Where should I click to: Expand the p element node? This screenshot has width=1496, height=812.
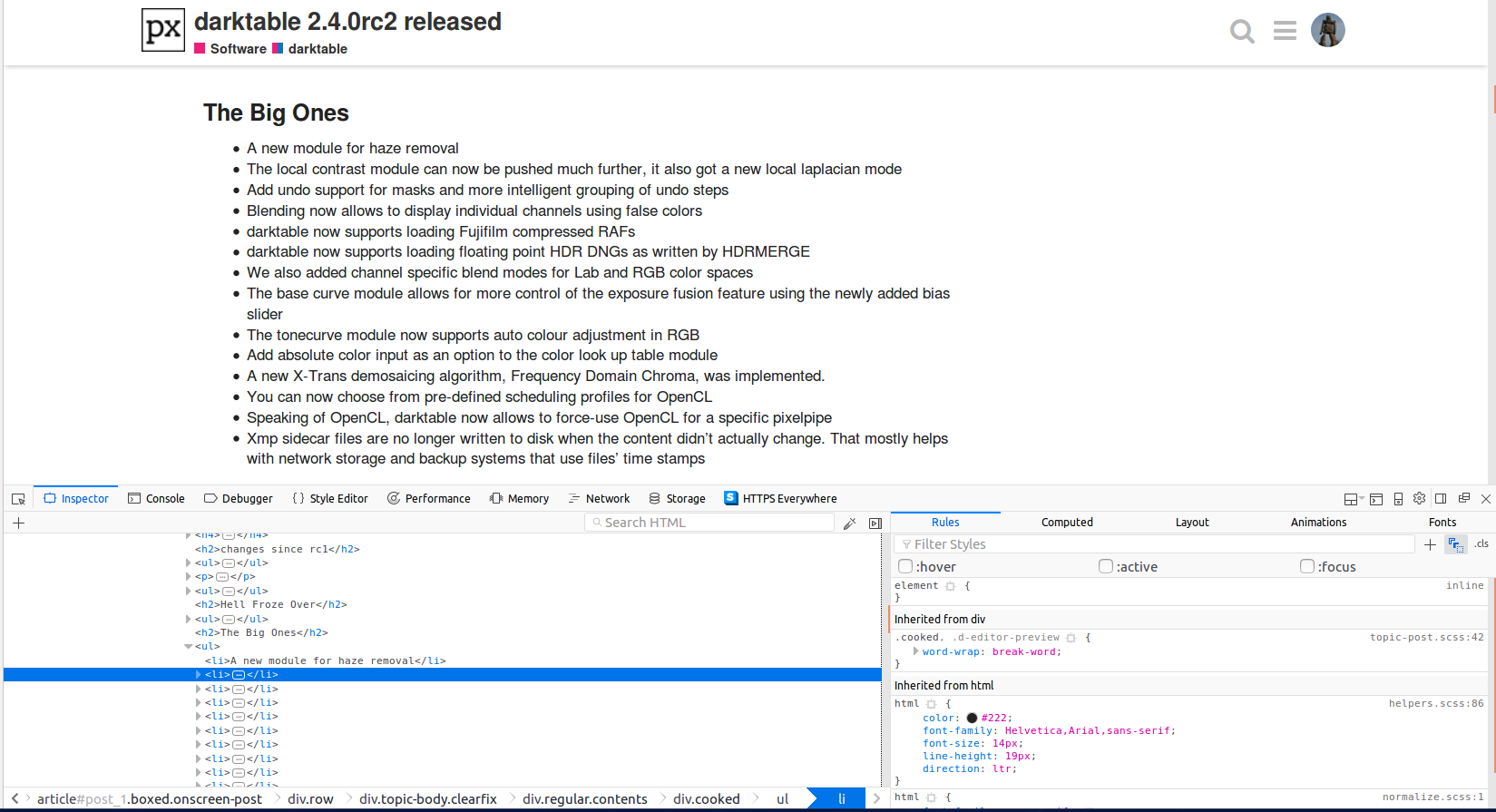189,577
